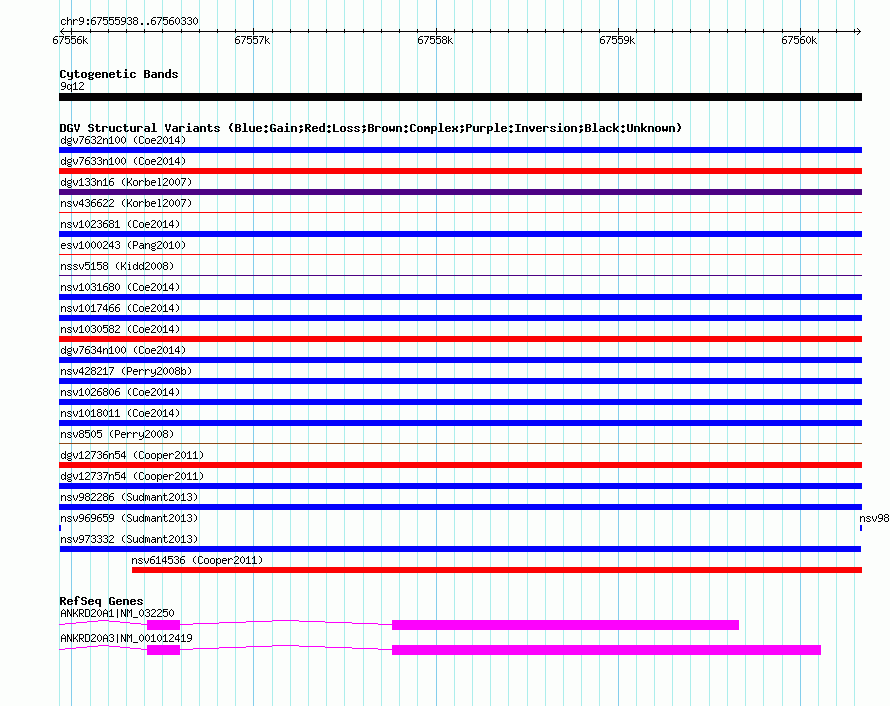Open the DGV Structural Variants track title
This screenshot has height=706, width=890.
[x=371, y=128]
